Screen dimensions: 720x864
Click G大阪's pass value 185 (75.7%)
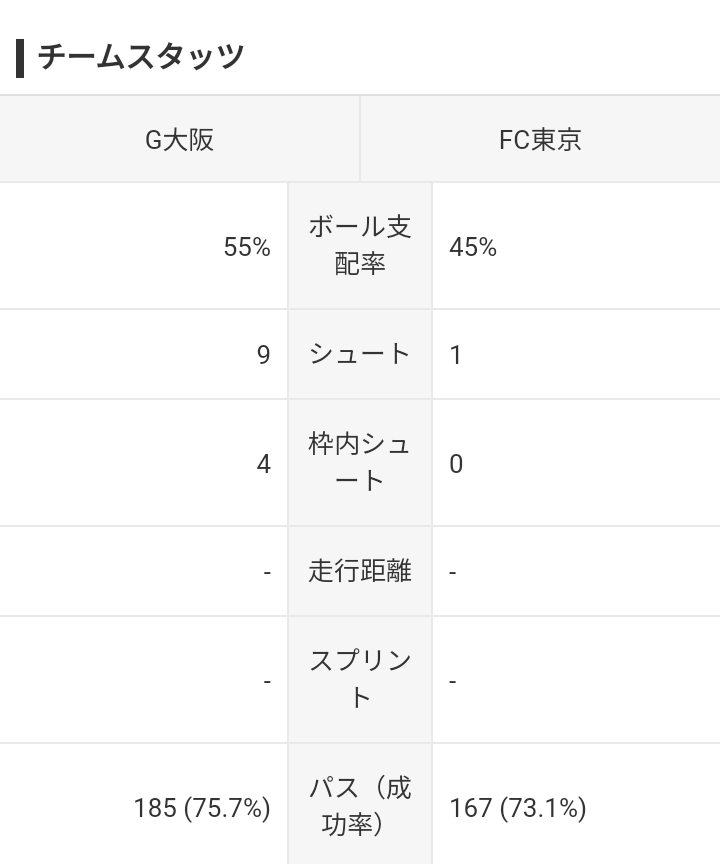tap(202, 808)
